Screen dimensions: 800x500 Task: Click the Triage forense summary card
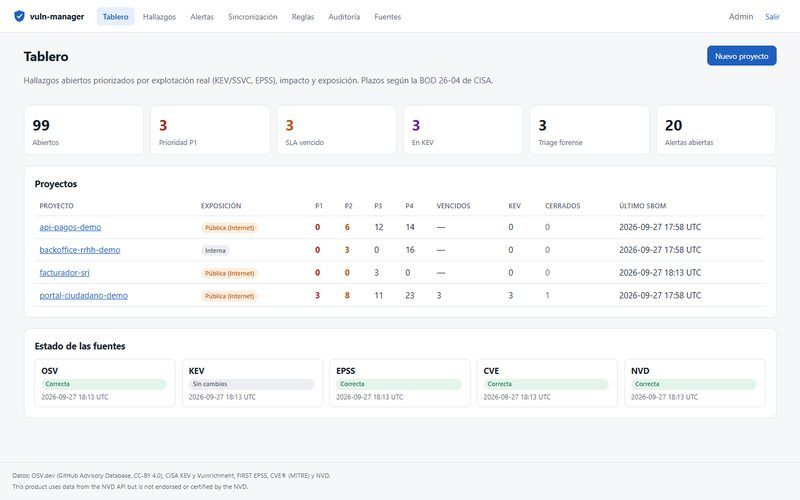point(590,130)
